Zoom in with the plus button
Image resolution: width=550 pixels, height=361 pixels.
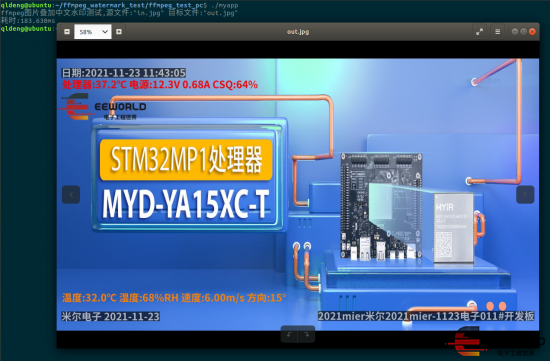point(119,32)
